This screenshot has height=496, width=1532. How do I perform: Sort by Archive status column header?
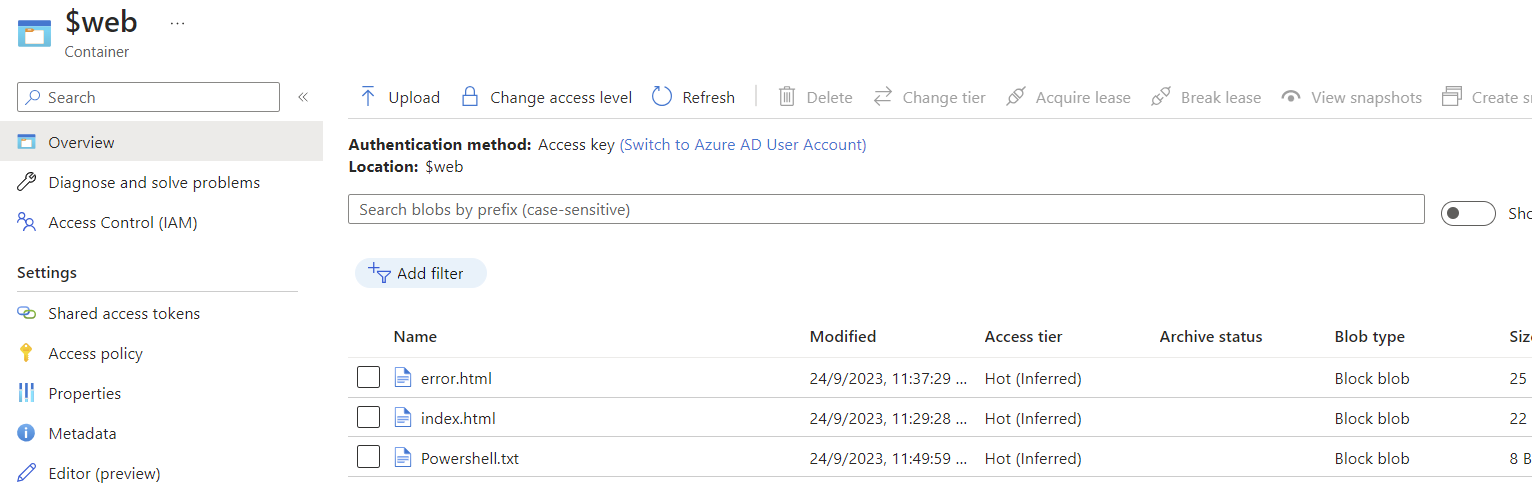pyautogui.click(x=1211, y=336)
